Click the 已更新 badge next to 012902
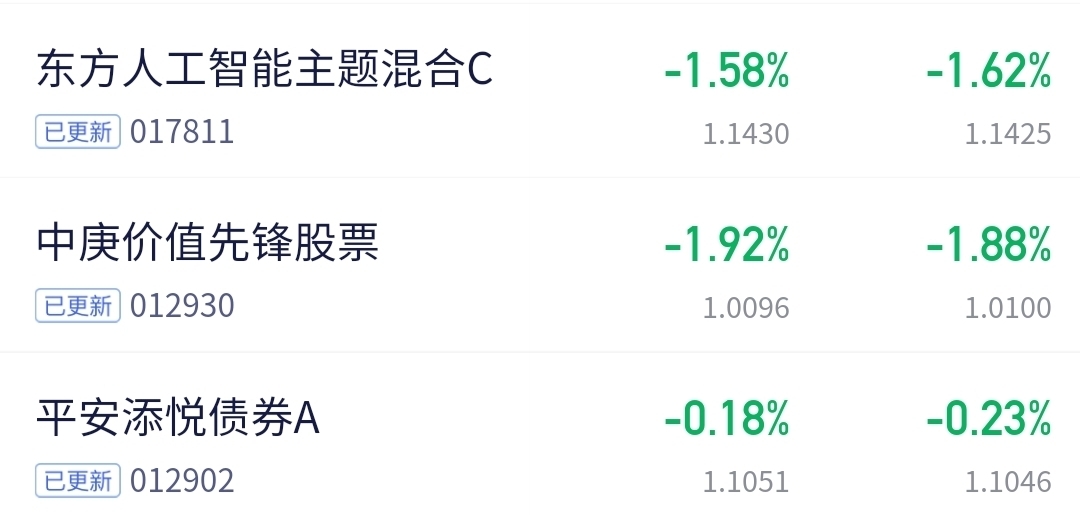Viewport: 1080px width, 515px height. (78, 481)
